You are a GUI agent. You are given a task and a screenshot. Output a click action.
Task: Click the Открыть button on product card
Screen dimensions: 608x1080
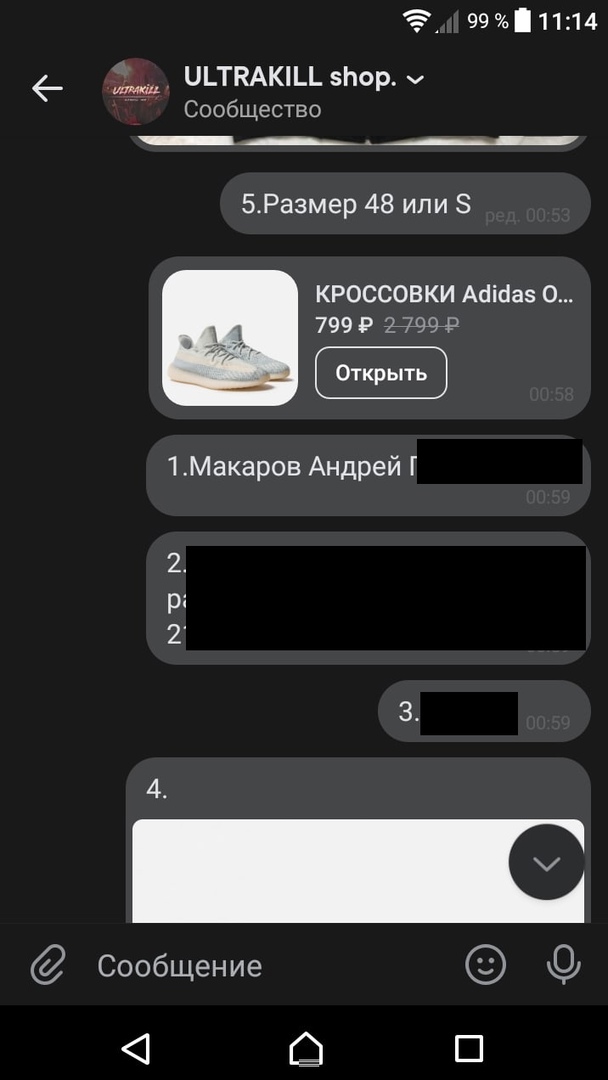(x=381, y=373)
